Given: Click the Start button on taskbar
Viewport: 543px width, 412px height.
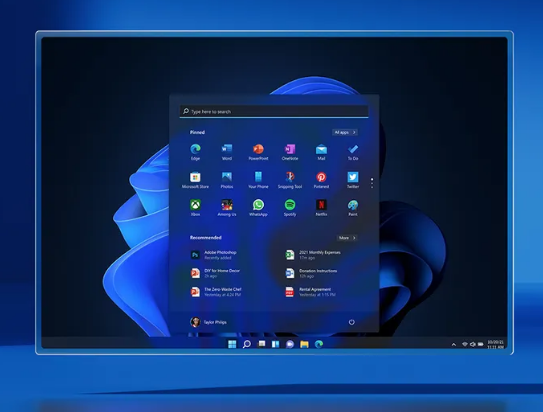Looking at the screenshot, I should click(232, 344).
